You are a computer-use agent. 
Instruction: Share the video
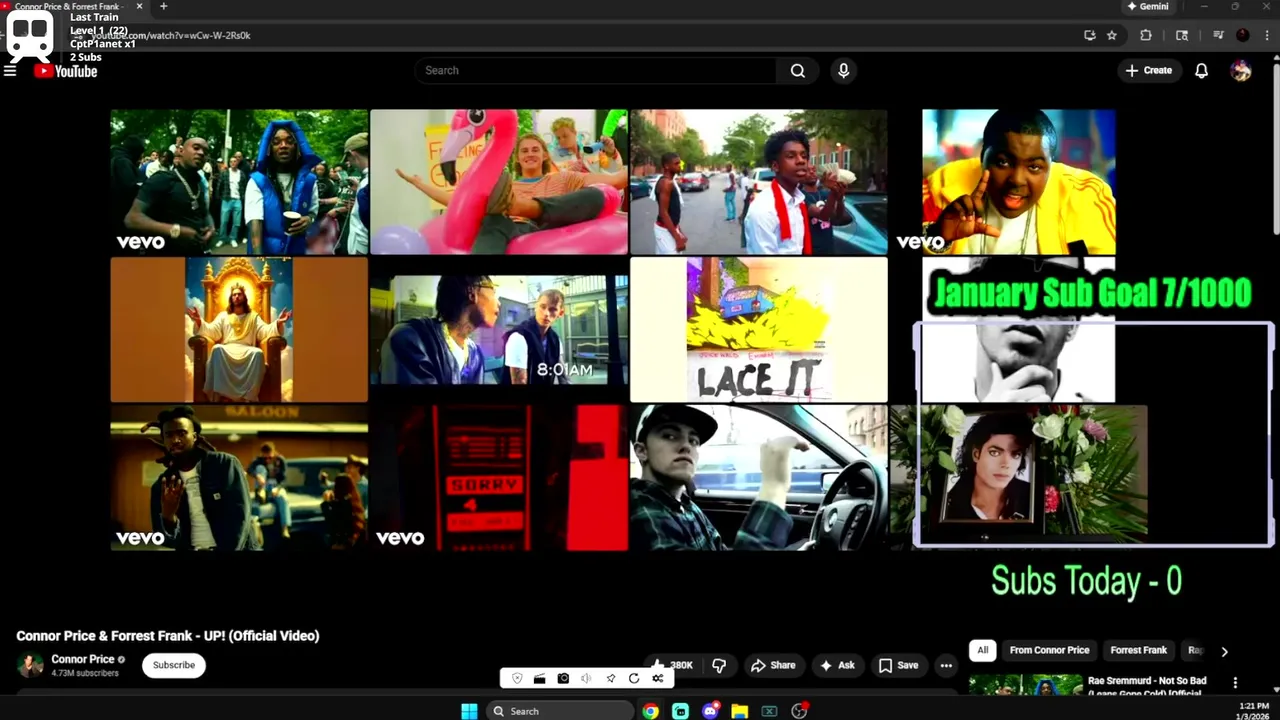click(x=773, y=665)
